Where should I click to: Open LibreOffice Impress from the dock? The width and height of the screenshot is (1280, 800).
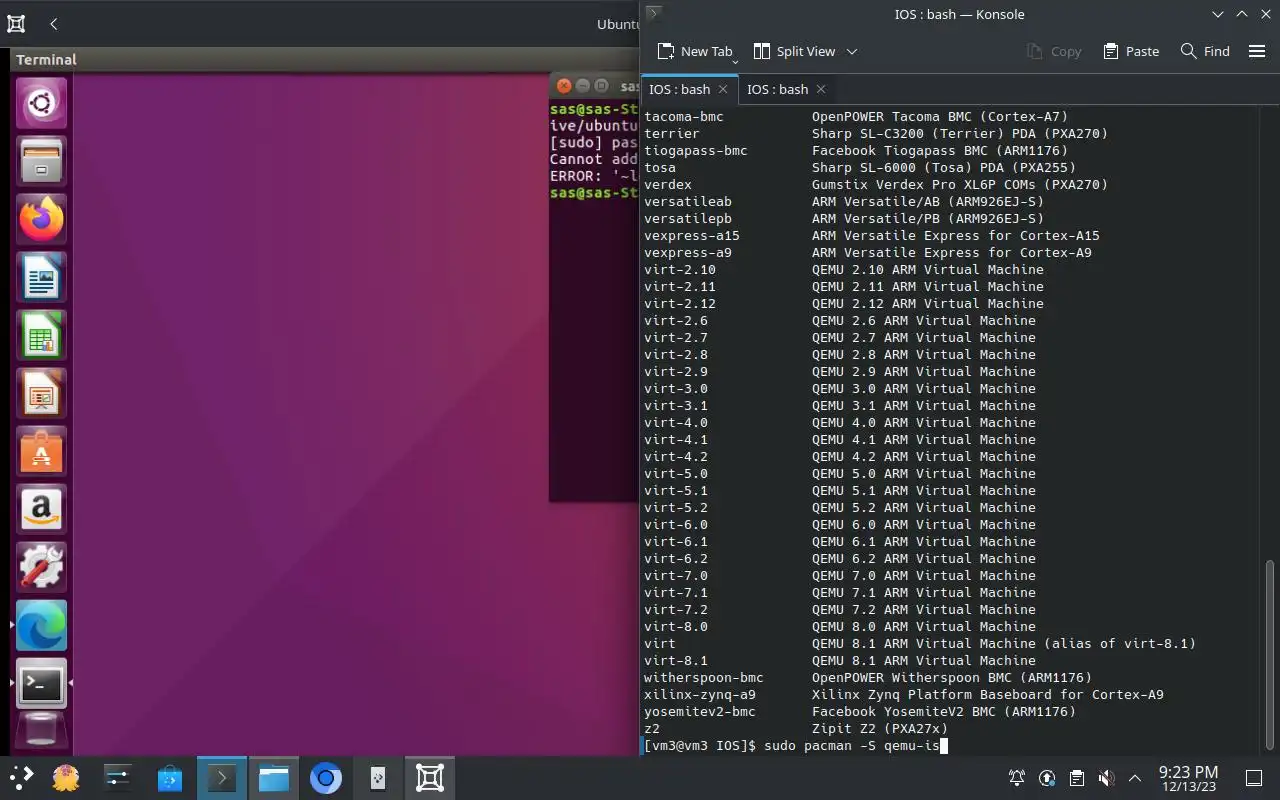click(41, 392)
